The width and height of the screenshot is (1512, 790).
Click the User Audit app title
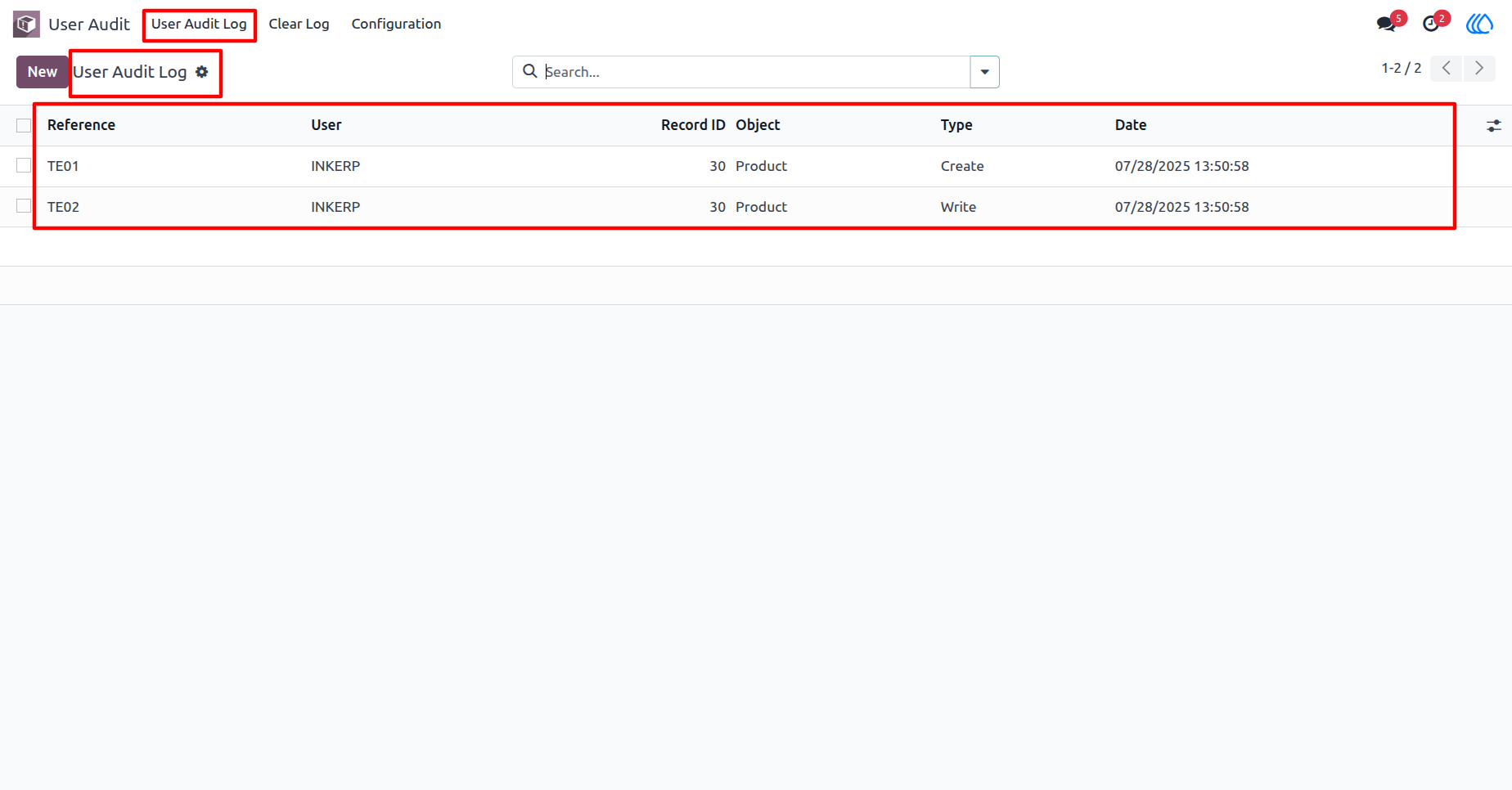tap(89, 25)
